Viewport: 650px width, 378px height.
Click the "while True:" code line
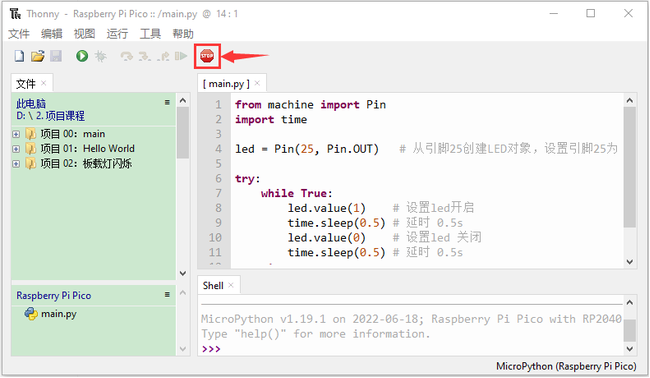[x=296, y=193]
